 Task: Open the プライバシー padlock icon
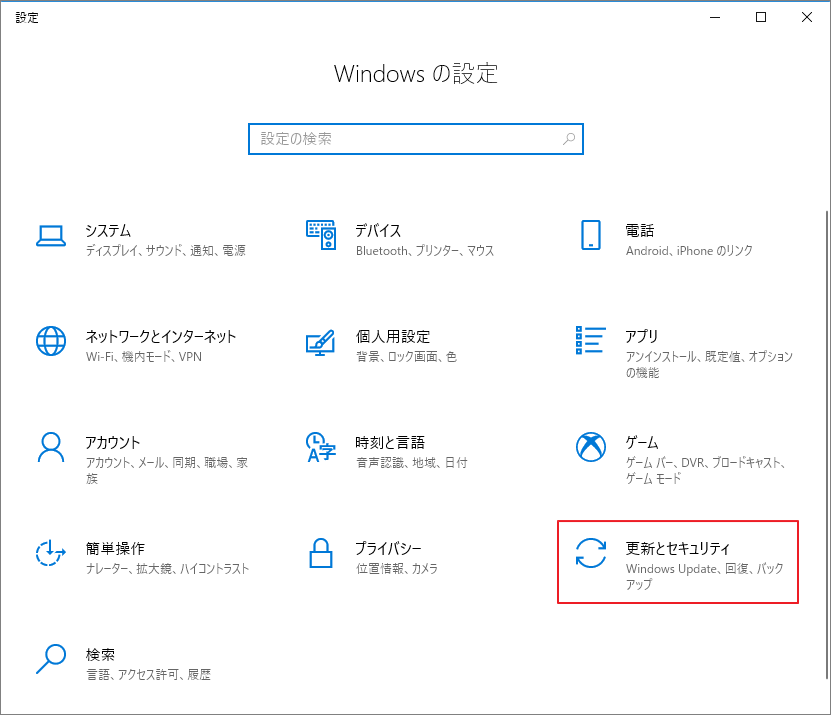pos(321,553)
